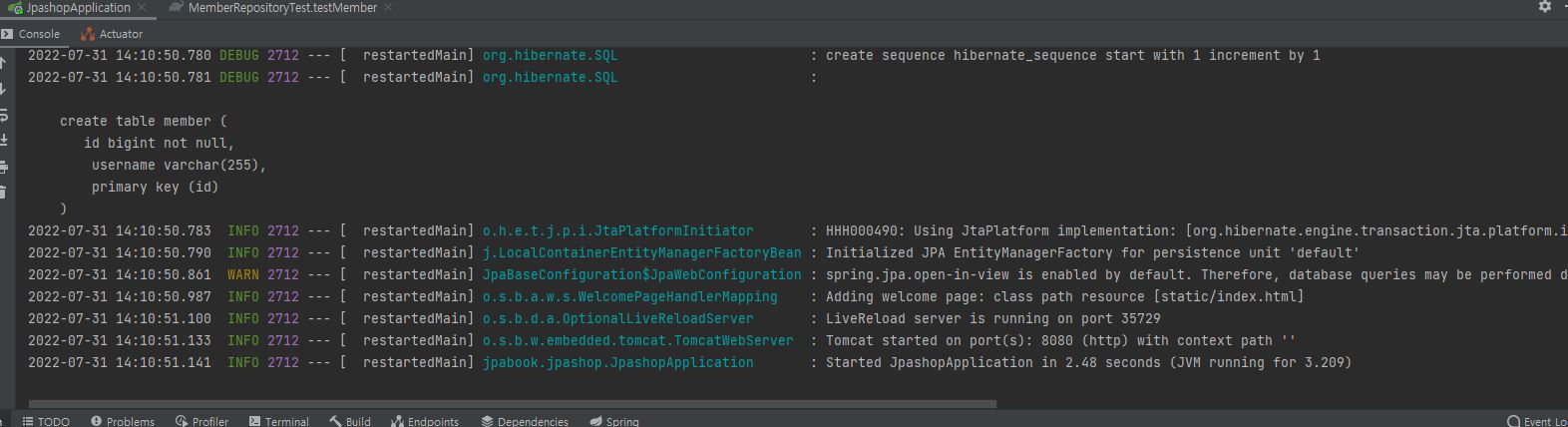Open the Build tool window

[350, 421]
